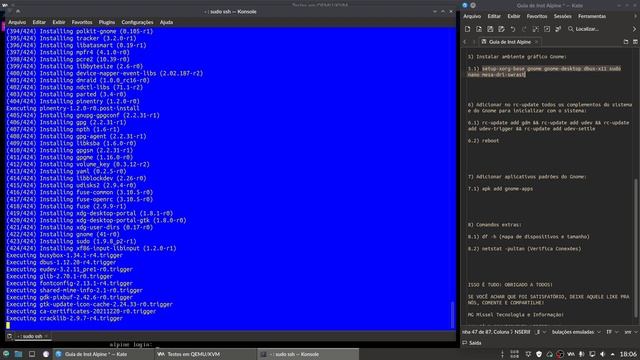
Task: Open Sessões menu in Kate
Action: tap(562, 16)
